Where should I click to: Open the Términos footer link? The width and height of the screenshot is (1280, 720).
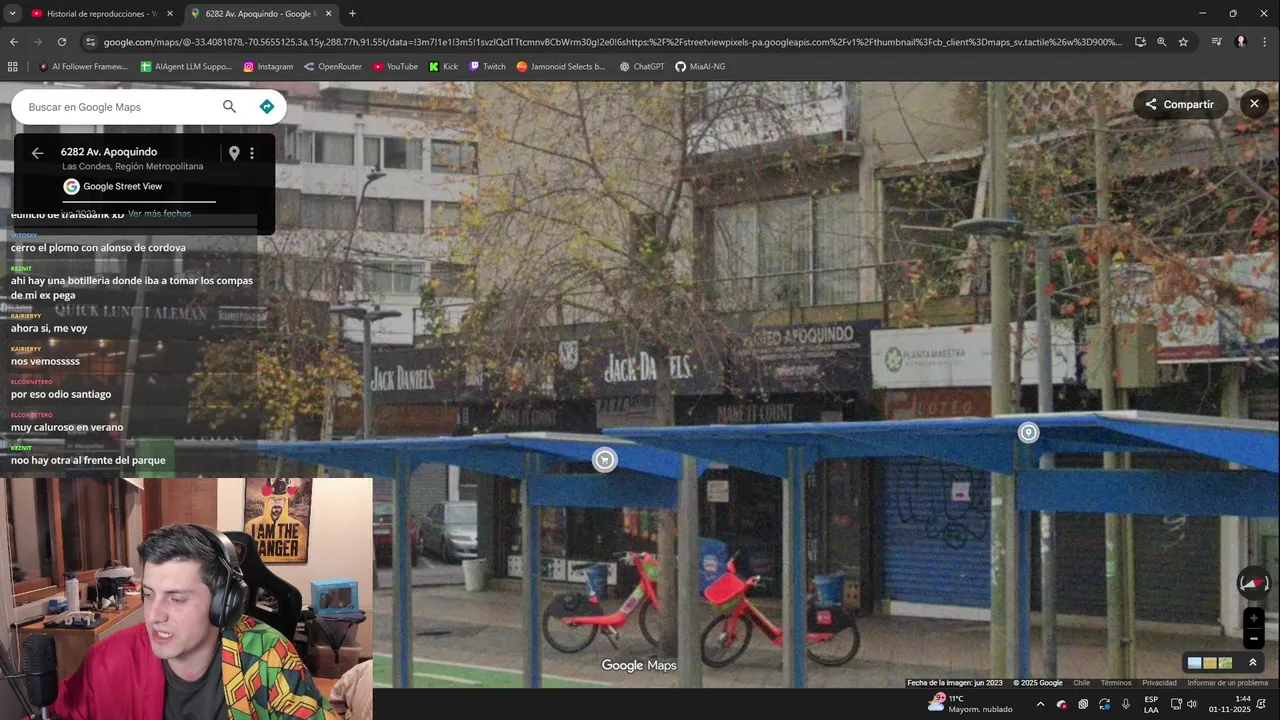(1116, 683)
